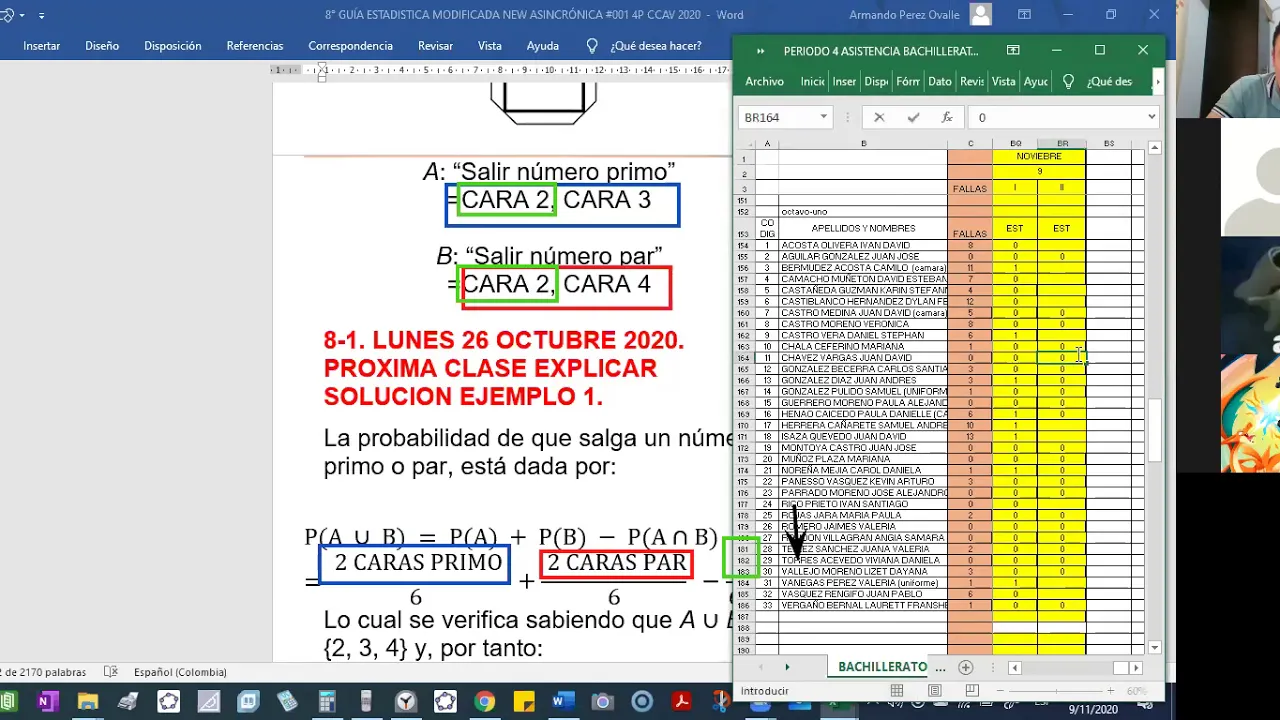Select cell CHAVEZ VARGAS JUAN DAVID

[x=863, y=357]
